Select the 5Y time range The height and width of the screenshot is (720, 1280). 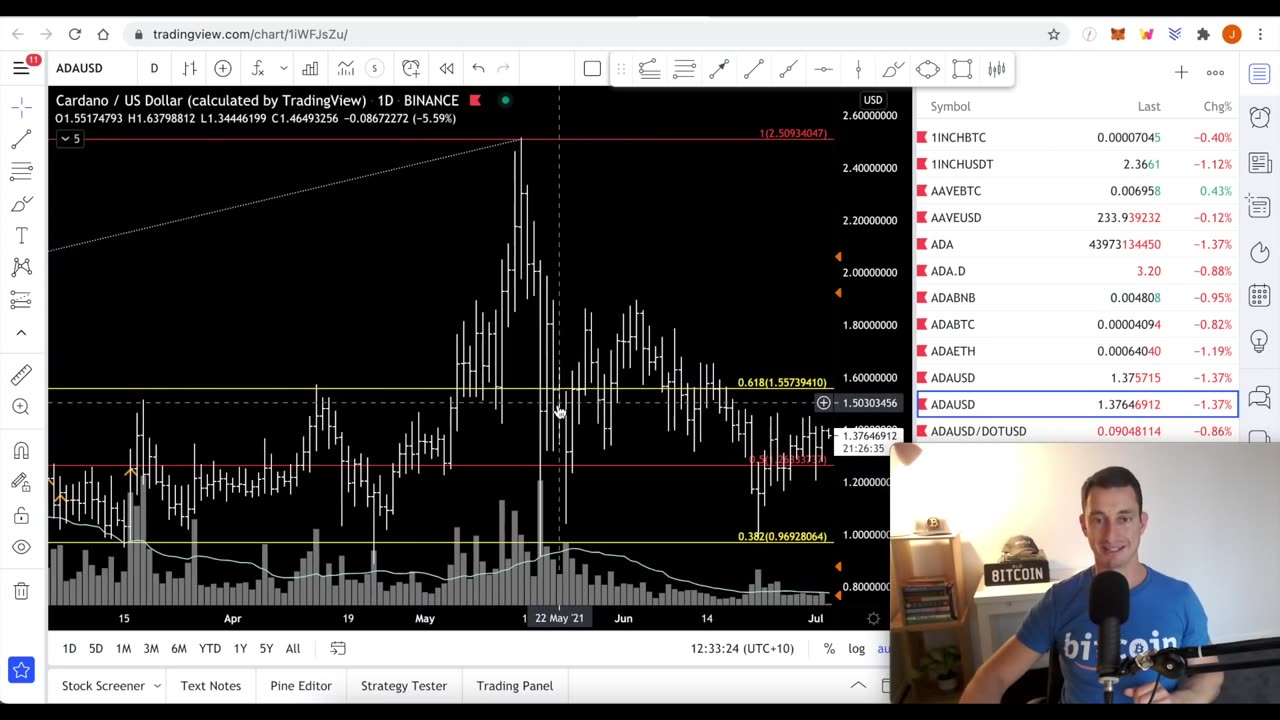[266, 649]
